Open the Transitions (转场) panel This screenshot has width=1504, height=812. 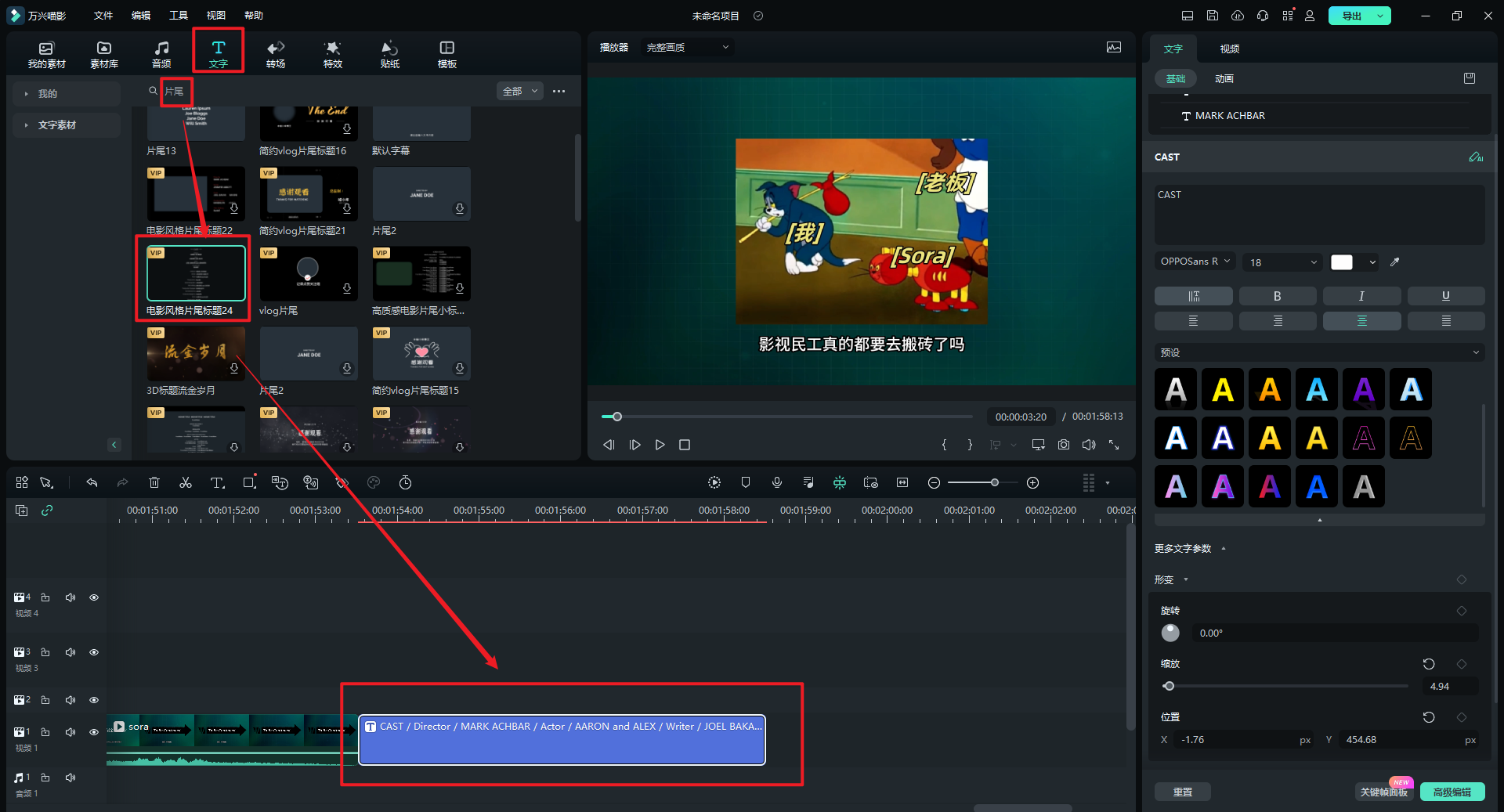click(x=275, y=53)
